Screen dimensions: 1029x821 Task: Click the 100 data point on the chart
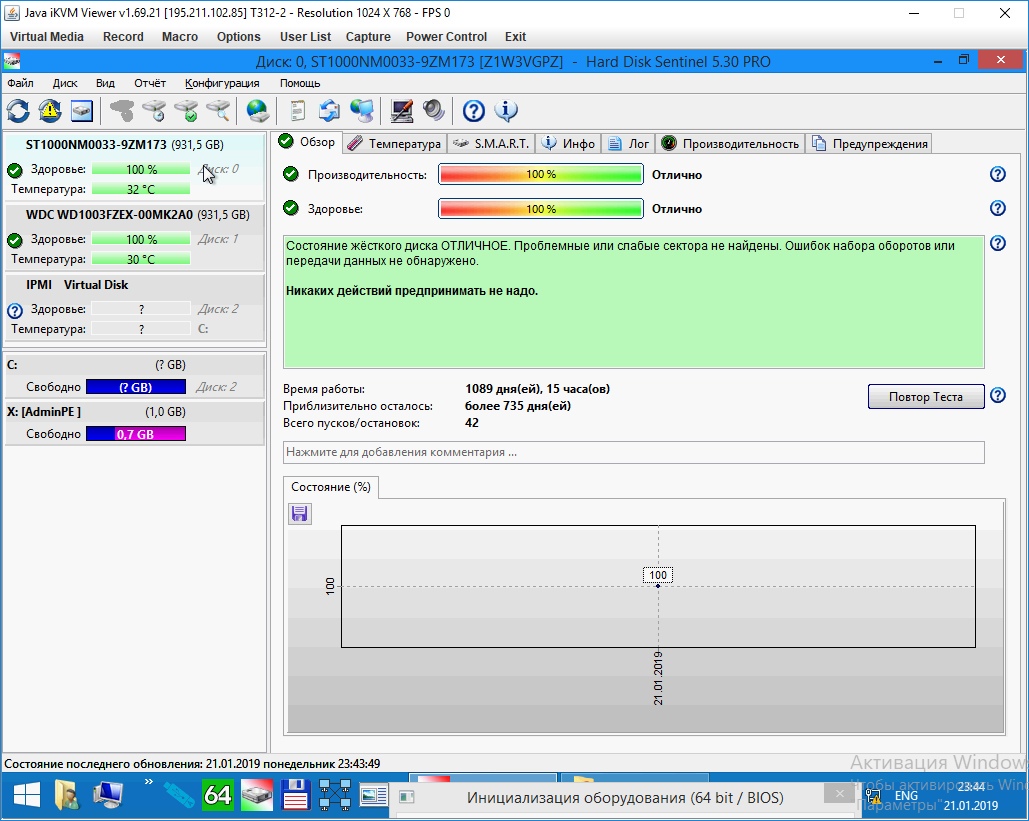coord(658,585)
